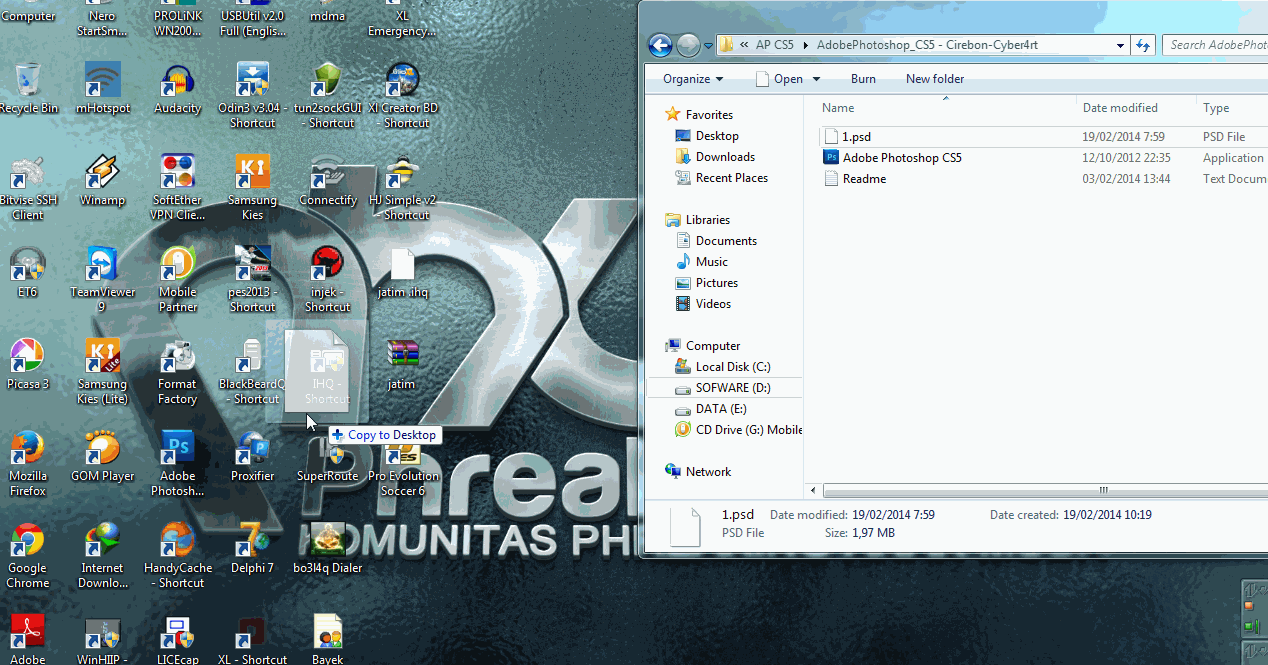Select the Mozilla Firefox desktop icon
This screenshot has height=665, width=1268.
click(28, 464)
